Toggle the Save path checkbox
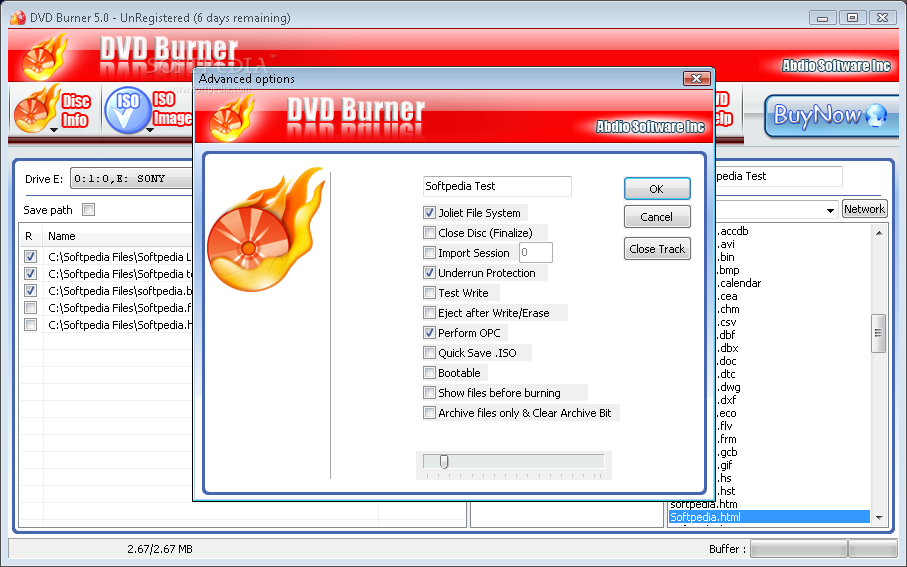The image size is (907, 567). click(89, 209)
